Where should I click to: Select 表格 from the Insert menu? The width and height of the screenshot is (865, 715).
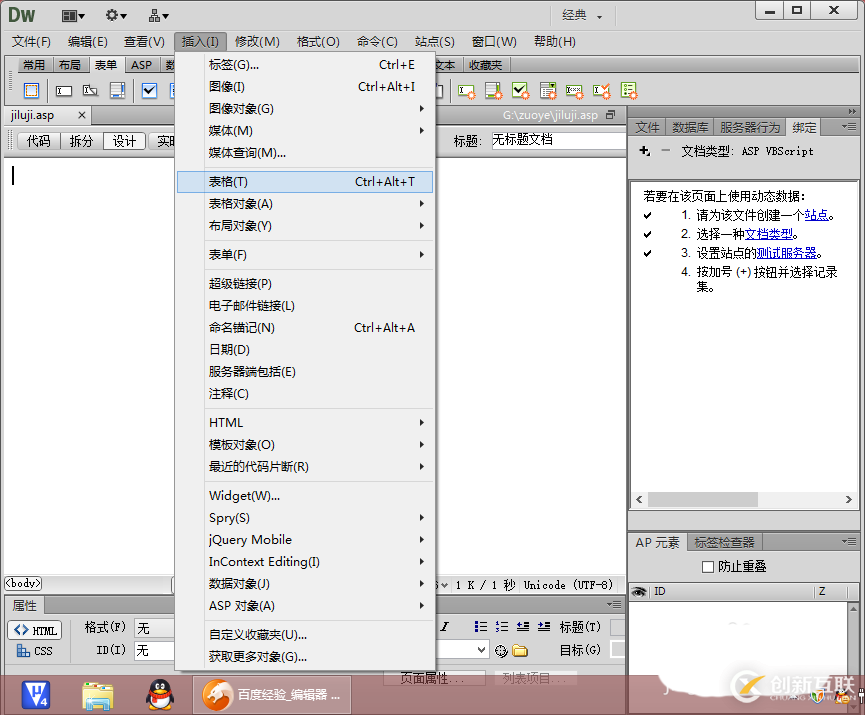point(230,181)
